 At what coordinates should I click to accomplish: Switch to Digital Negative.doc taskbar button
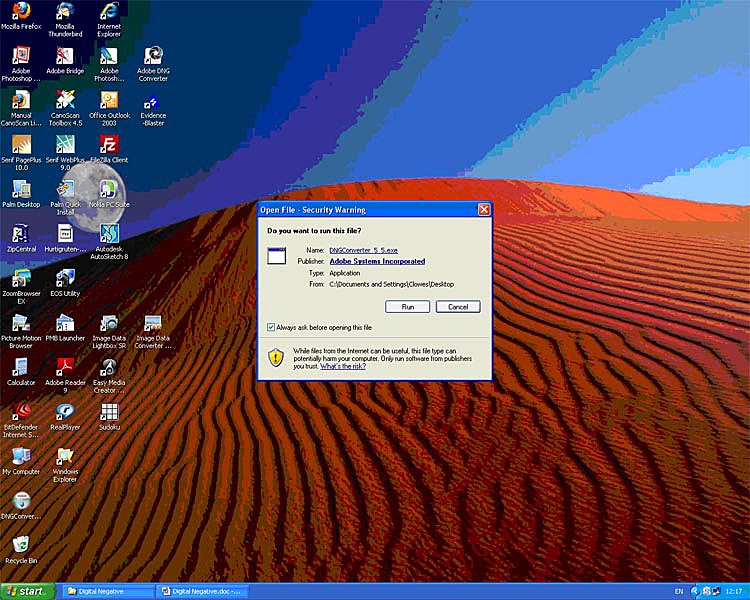[203, 592]
